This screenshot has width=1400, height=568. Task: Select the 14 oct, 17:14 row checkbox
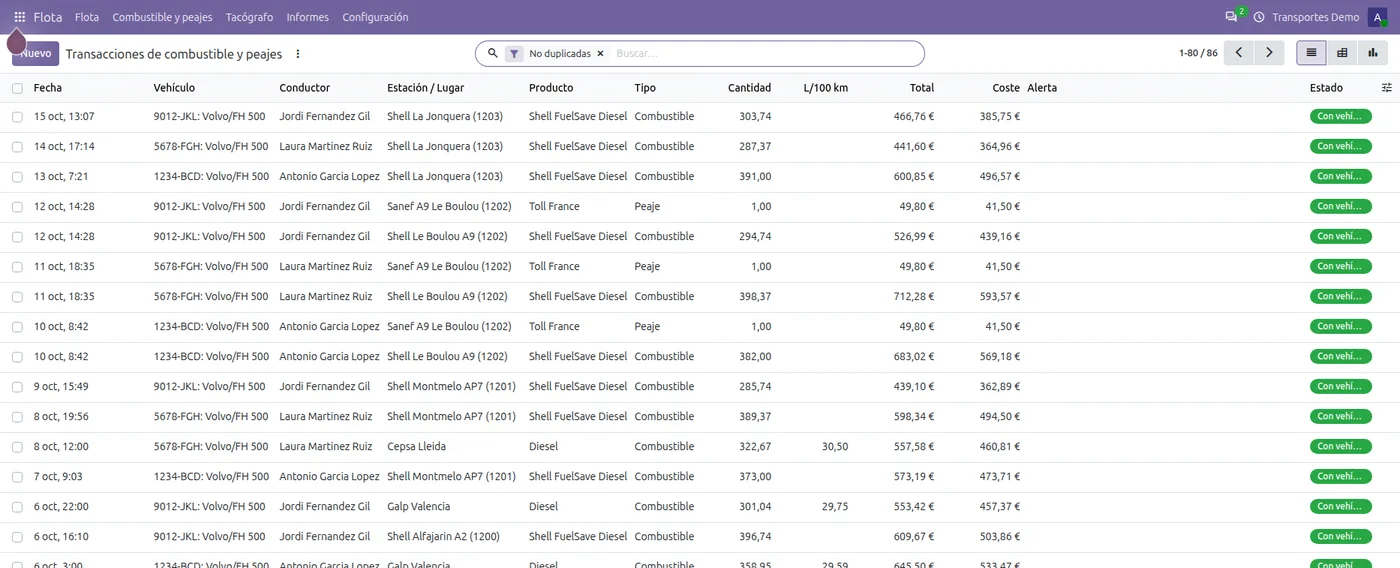17,147
